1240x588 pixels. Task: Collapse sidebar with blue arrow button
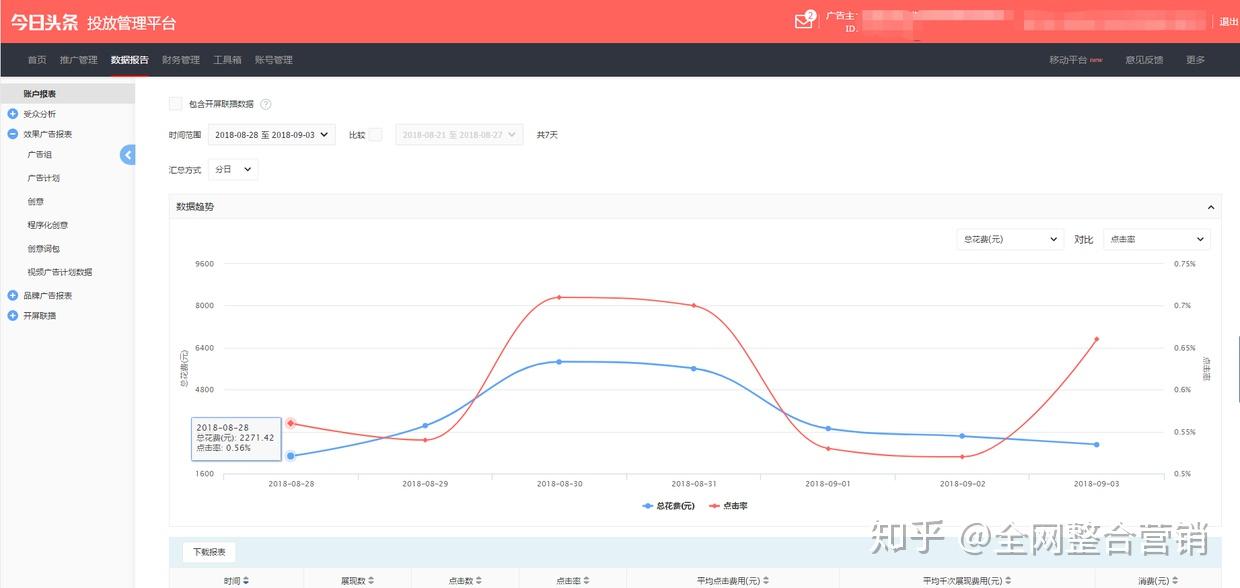click(127, 154)
